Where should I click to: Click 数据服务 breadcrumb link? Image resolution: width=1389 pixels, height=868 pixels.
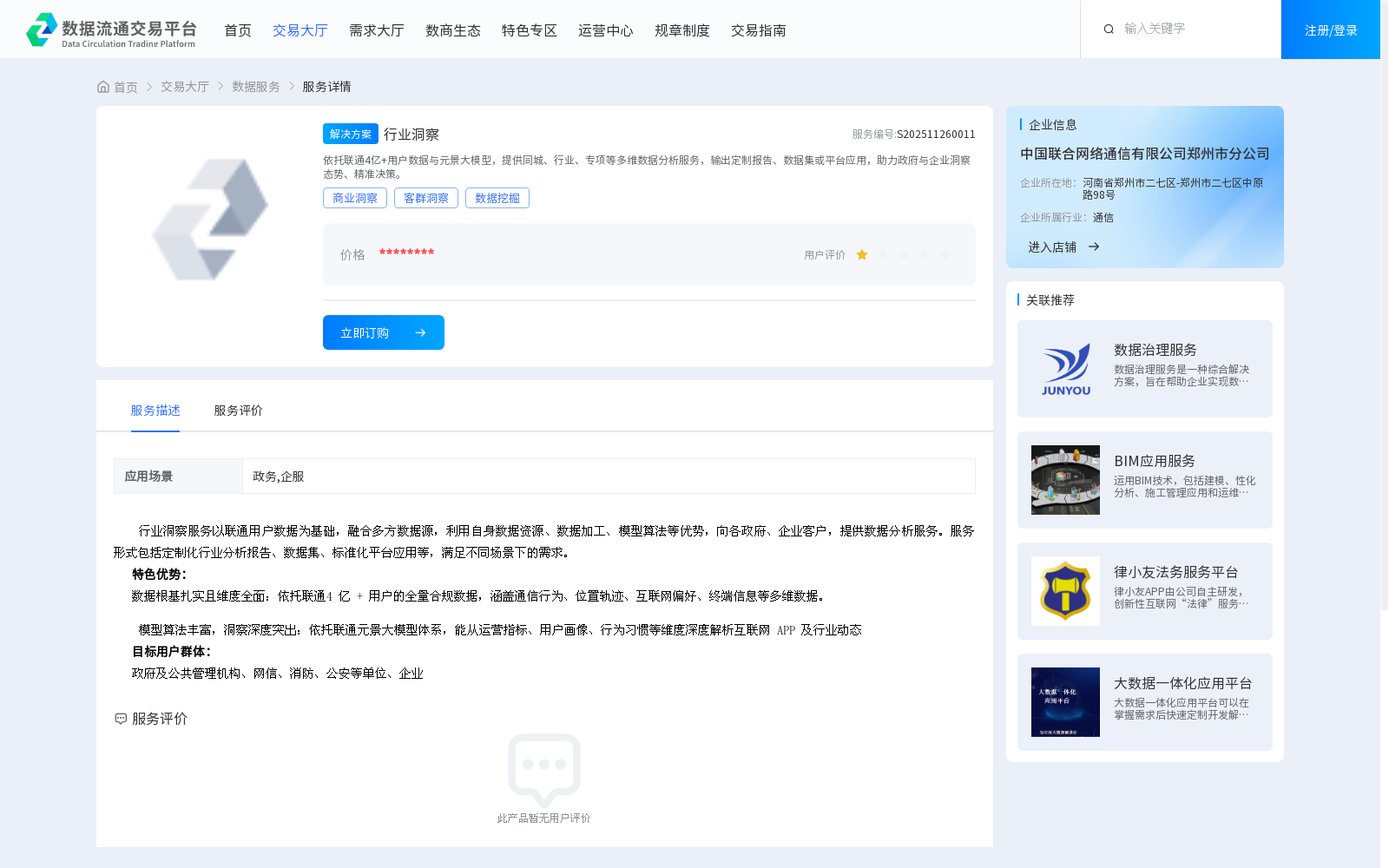point(256,87)
